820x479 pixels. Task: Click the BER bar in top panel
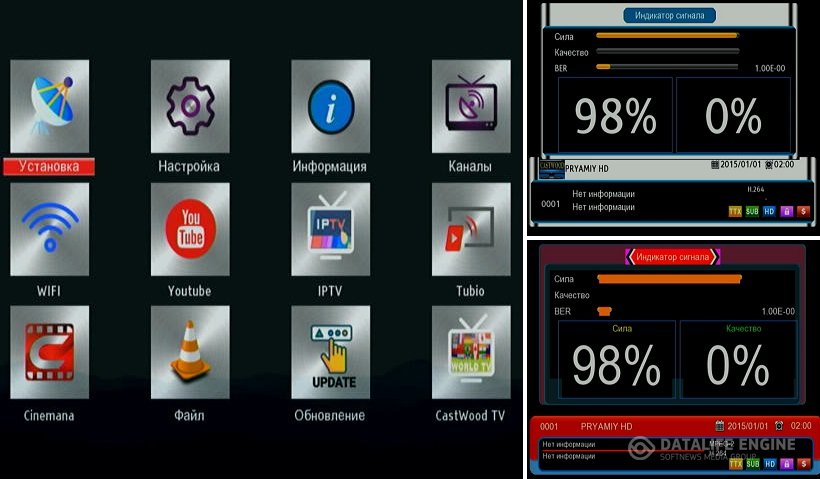667,67
